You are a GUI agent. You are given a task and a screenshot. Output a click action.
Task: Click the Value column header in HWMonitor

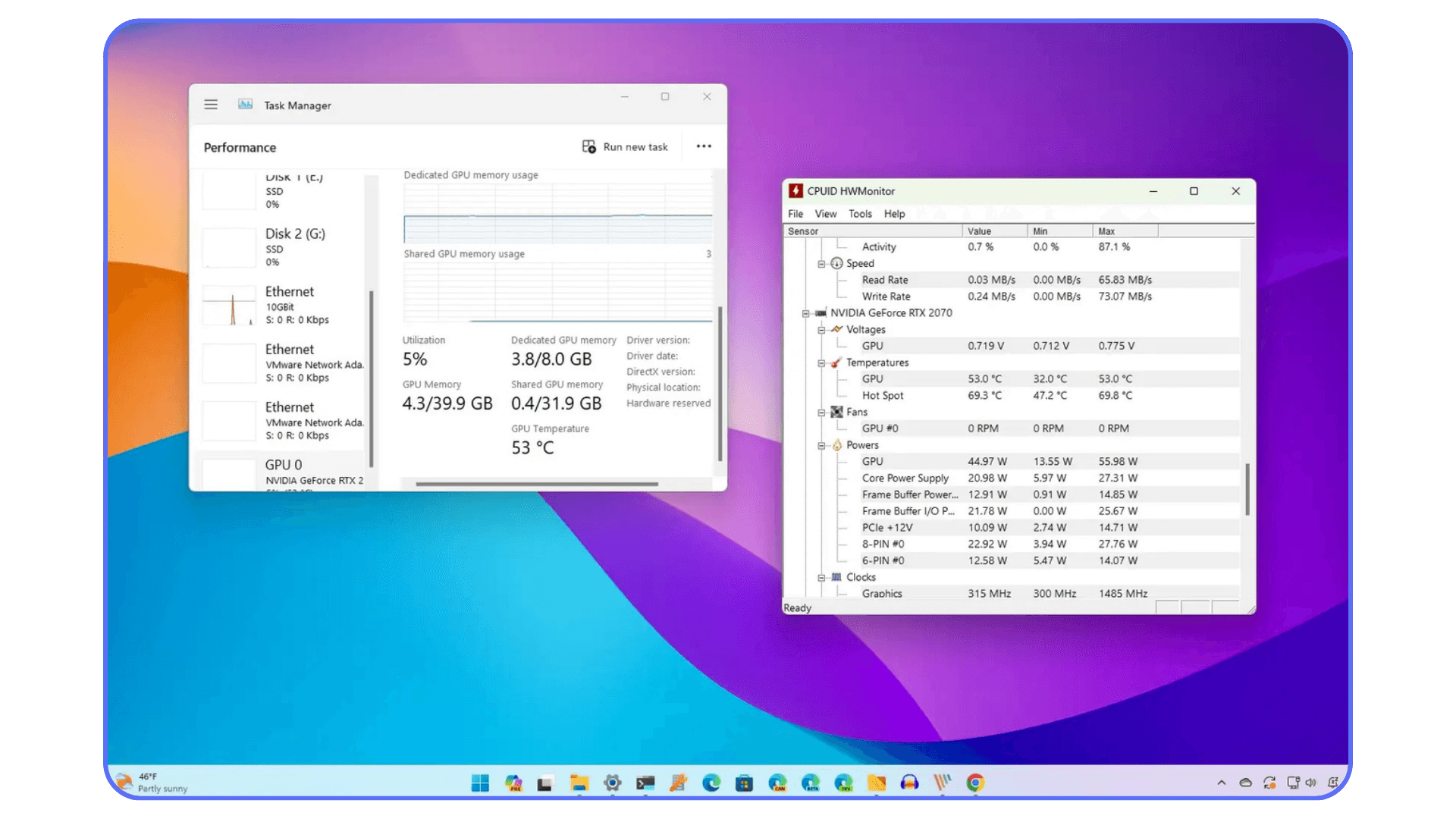pyautogui.click(x=995, y=231)
